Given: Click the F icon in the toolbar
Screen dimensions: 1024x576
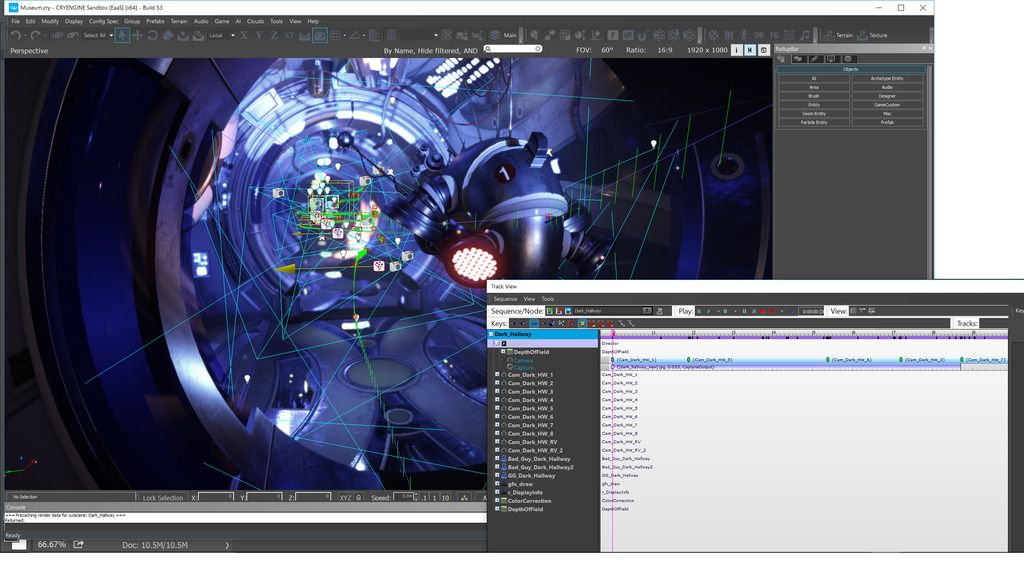Looking at the screenshot, I should pos(613,35).
